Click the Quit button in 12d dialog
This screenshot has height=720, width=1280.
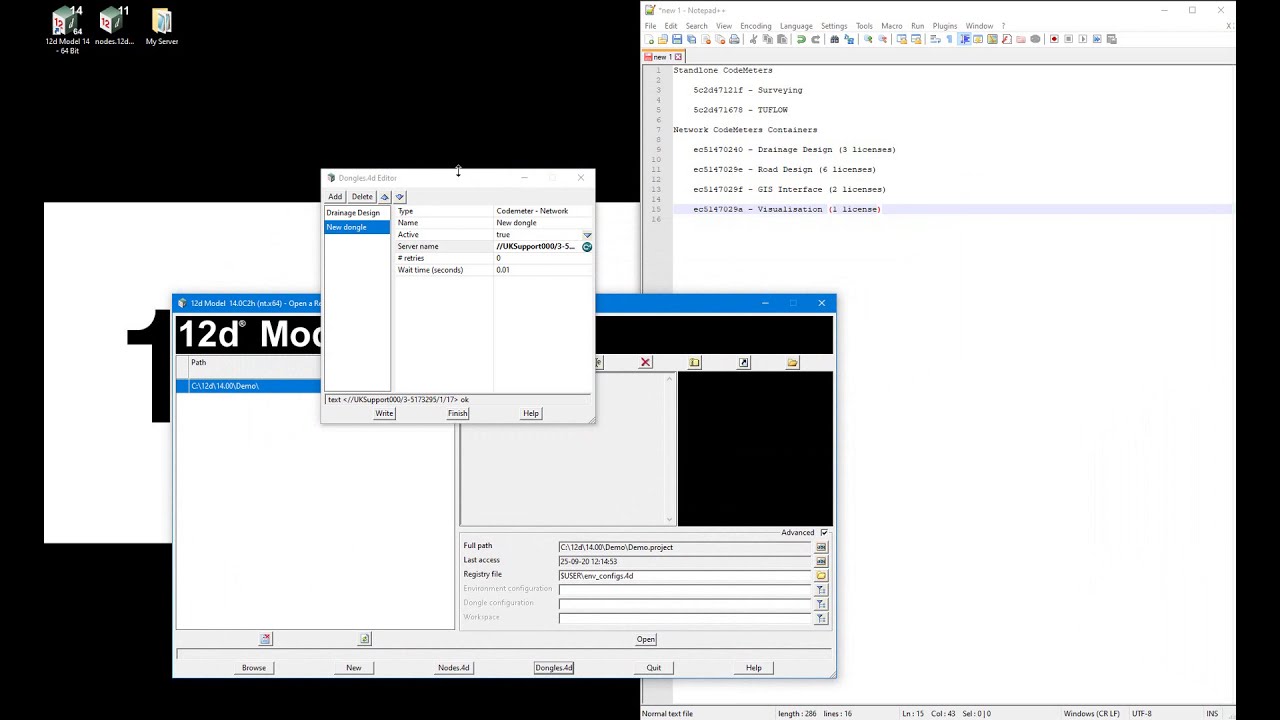coord(653,668)
